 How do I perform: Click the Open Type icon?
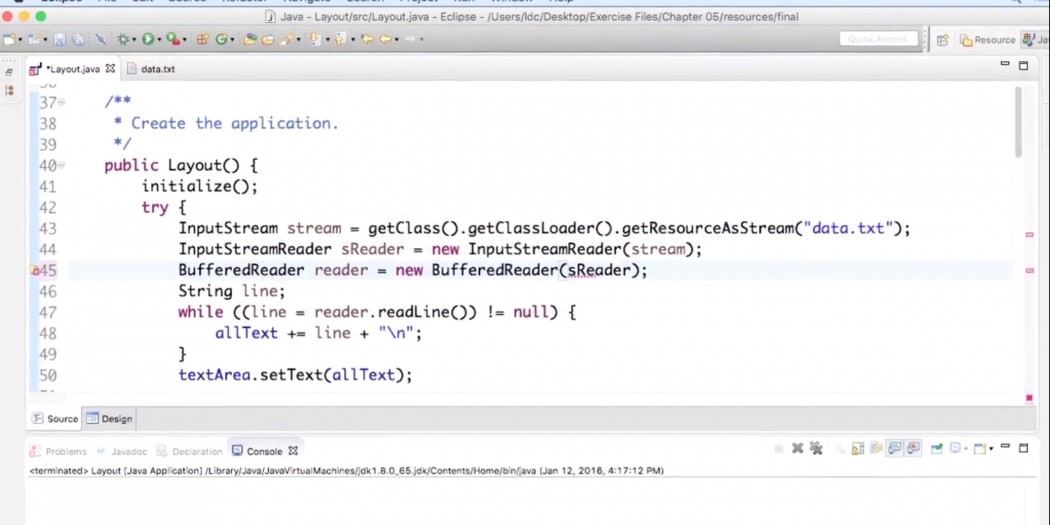click(x=250, y=40)
